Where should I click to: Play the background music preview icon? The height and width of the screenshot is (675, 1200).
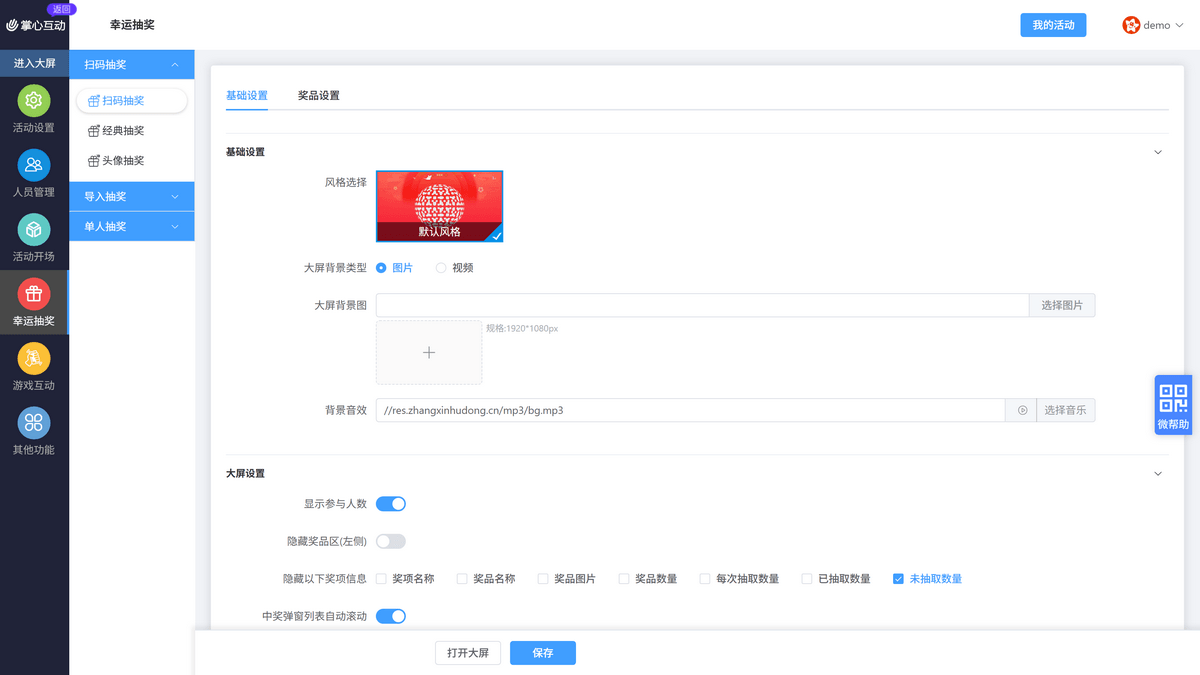[x=1022, y=410]
